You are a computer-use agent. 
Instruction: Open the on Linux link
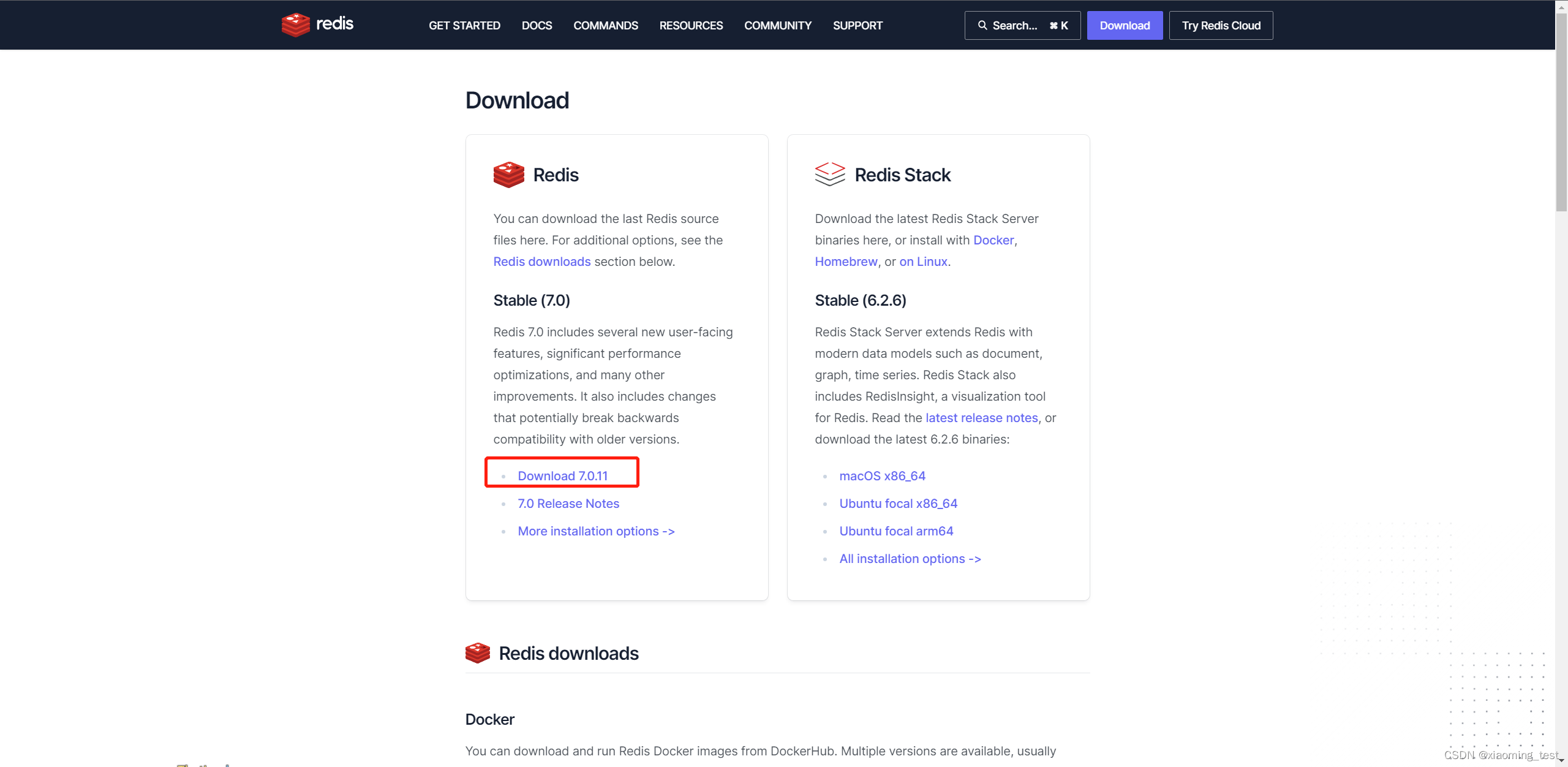click(x=923, y=262)
